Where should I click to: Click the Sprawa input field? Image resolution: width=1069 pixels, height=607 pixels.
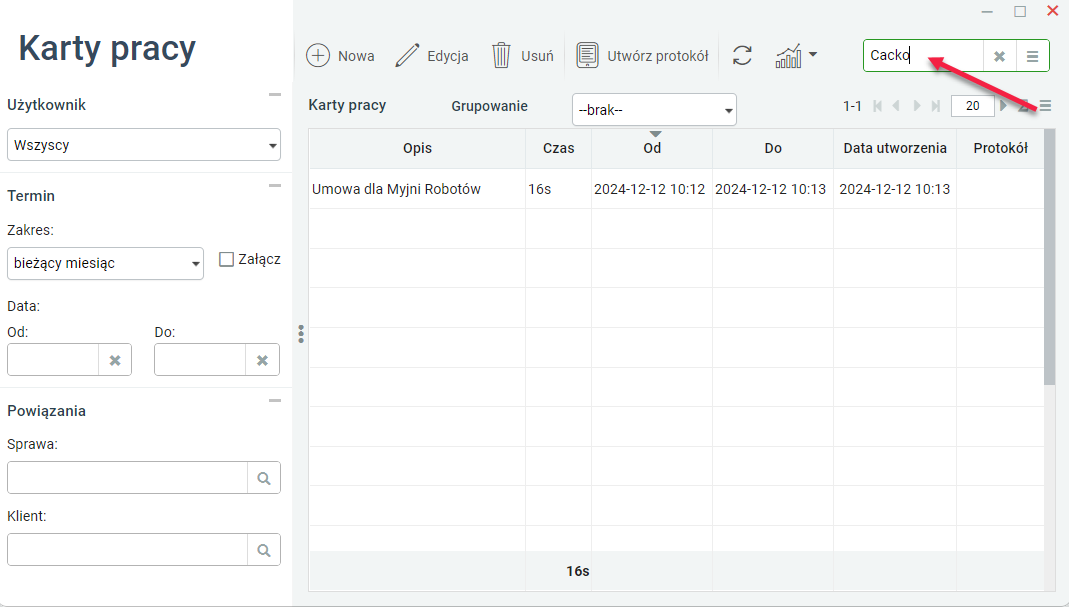coord(127,477)
